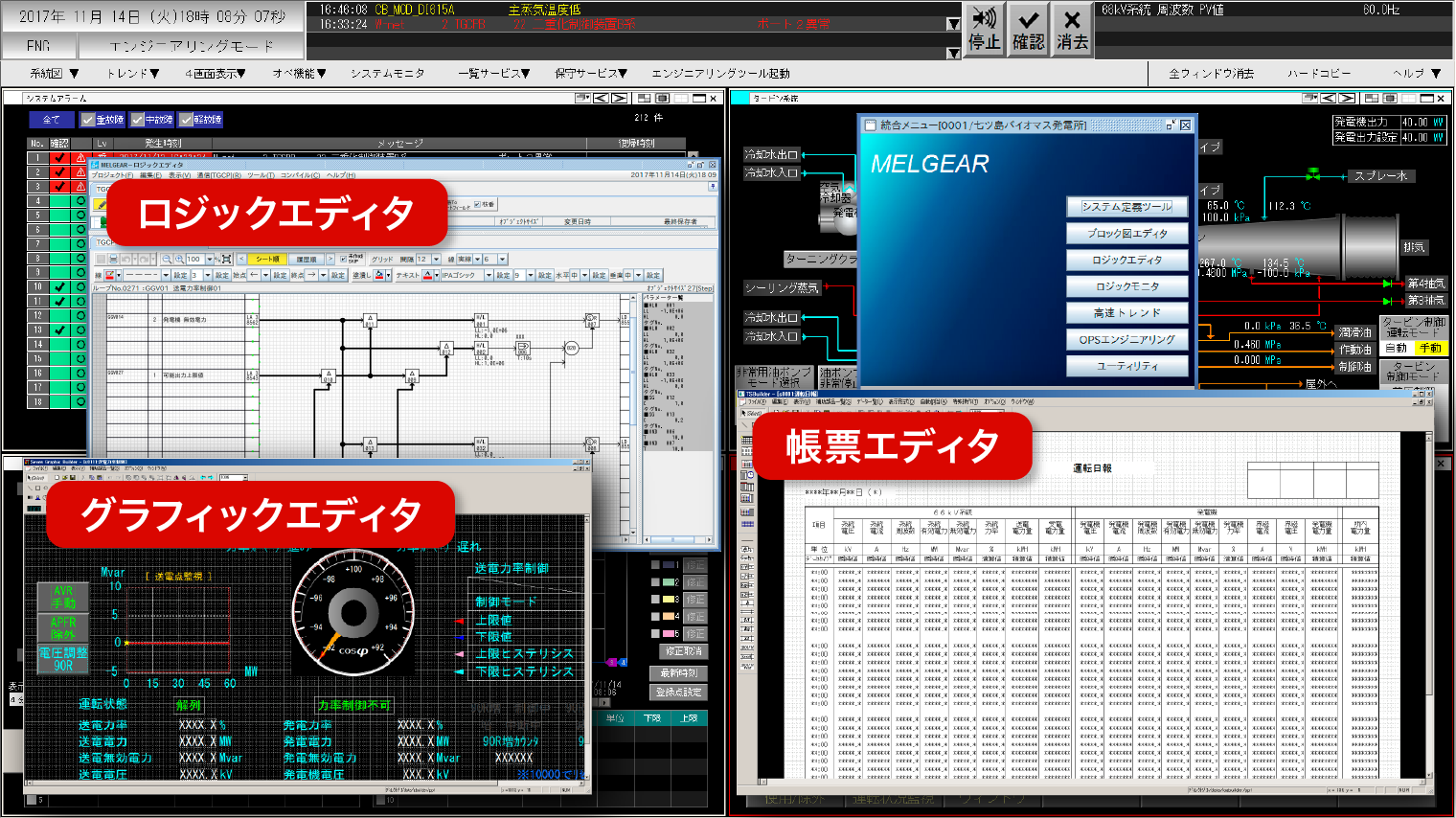Click next-window arrow icon in システムアラーム title bar
This screenshot has height=818, width=1456.
(619, 98)
